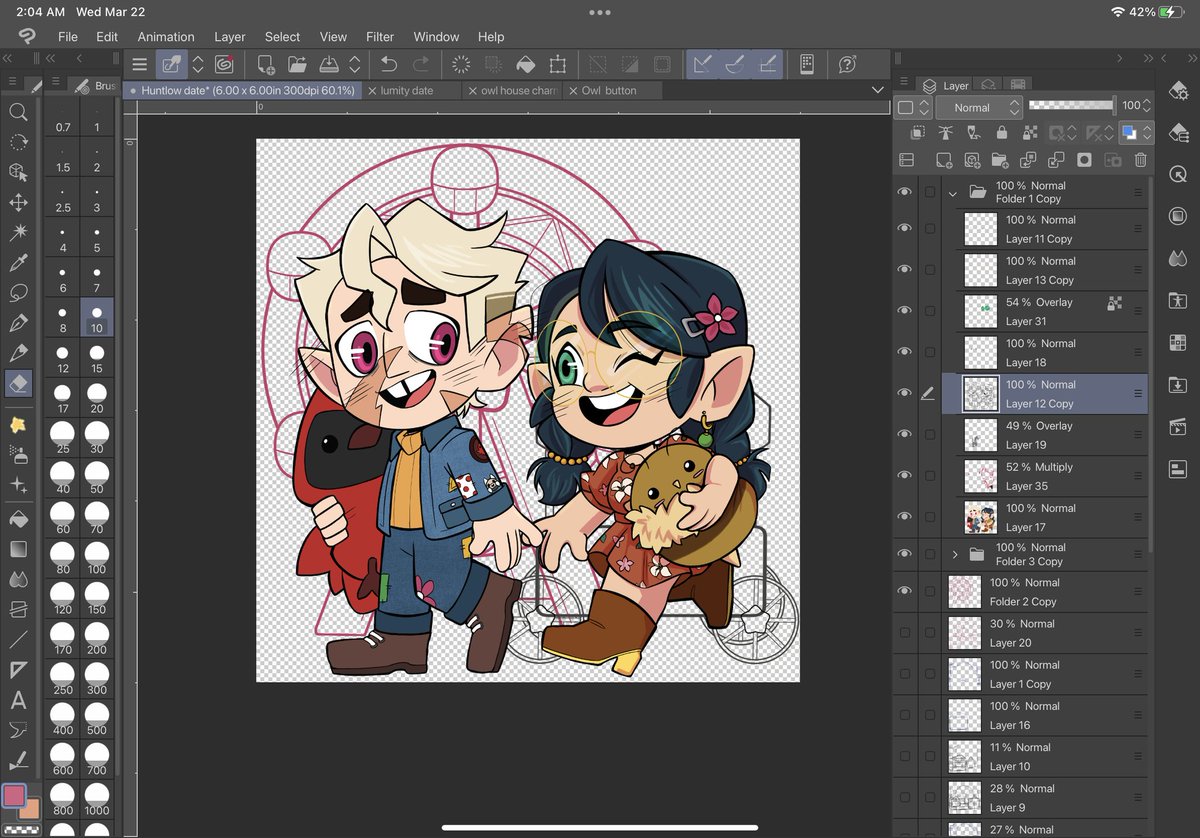Adjust the layer opacity slider
The height and width of the screenshot is (838, 1200).
tap(1071, 105)
